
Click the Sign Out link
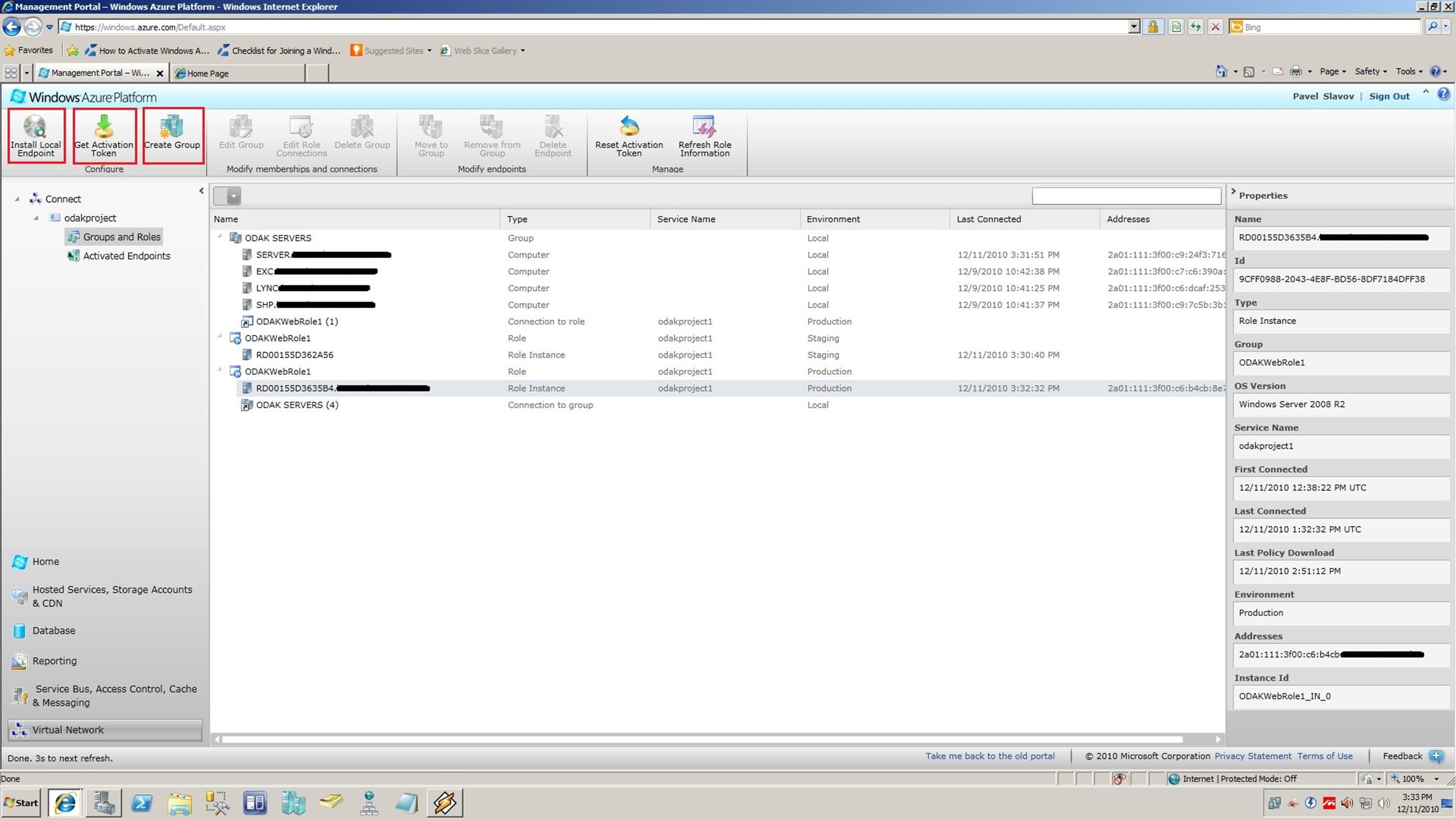(1389, 96)
